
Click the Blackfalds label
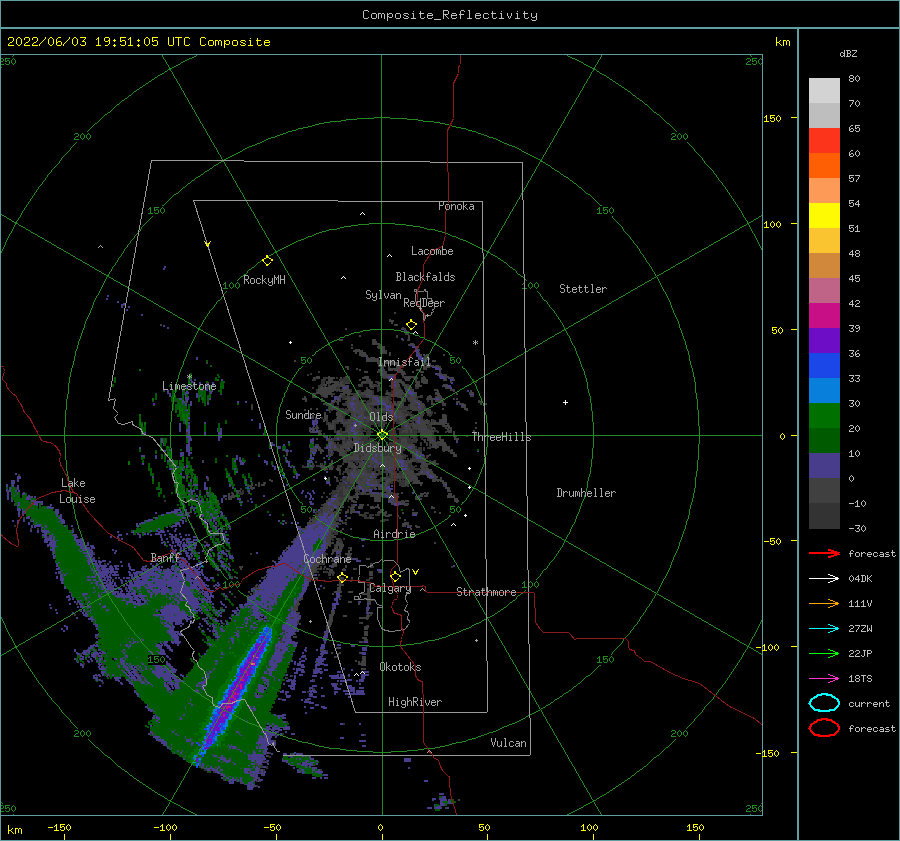(x=425, y=277)
